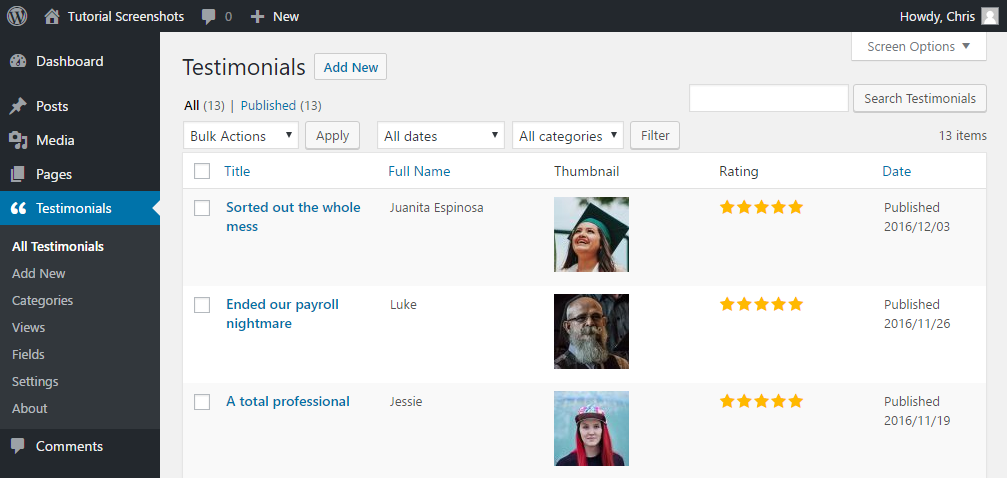Image resolution: width=1007 pixels, height=478 pixels.
Task: Click the name Juanita Espinosa
Action: pos(437,208)
